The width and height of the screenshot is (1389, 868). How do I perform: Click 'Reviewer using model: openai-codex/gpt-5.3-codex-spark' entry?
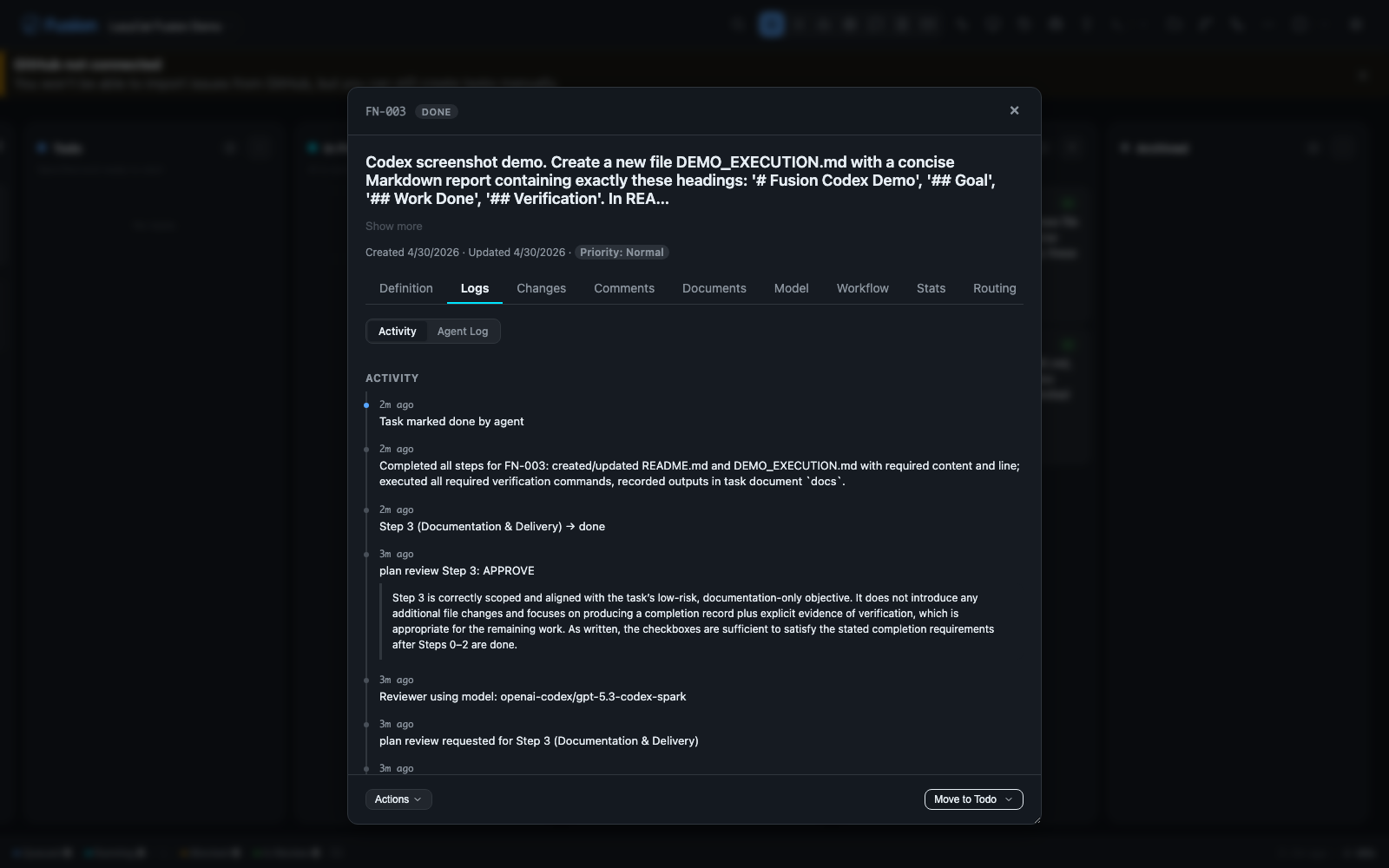(x=532, y=696)
